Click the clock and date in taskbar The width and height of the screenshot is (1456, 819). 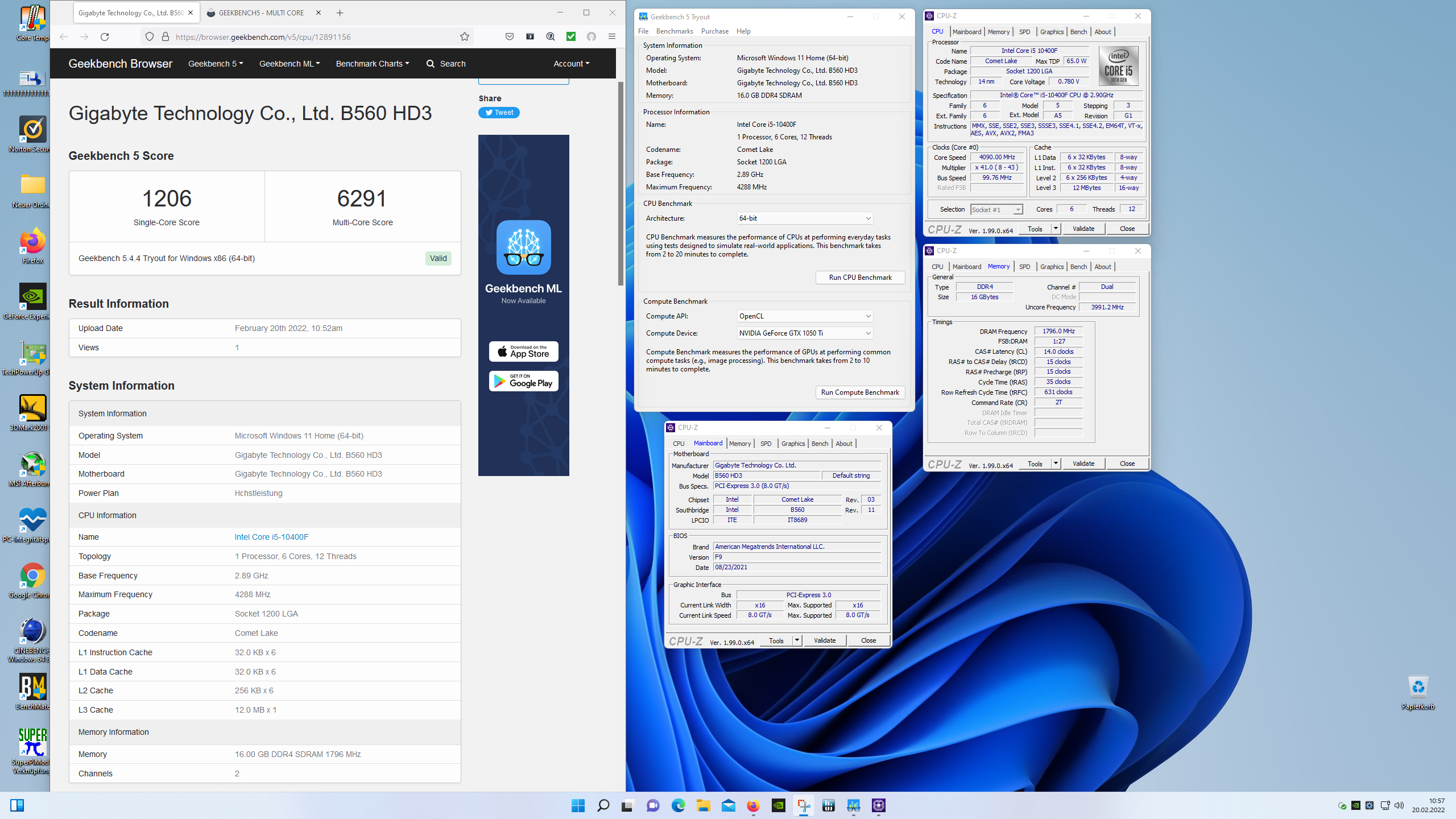click(x=1428, y=805)
